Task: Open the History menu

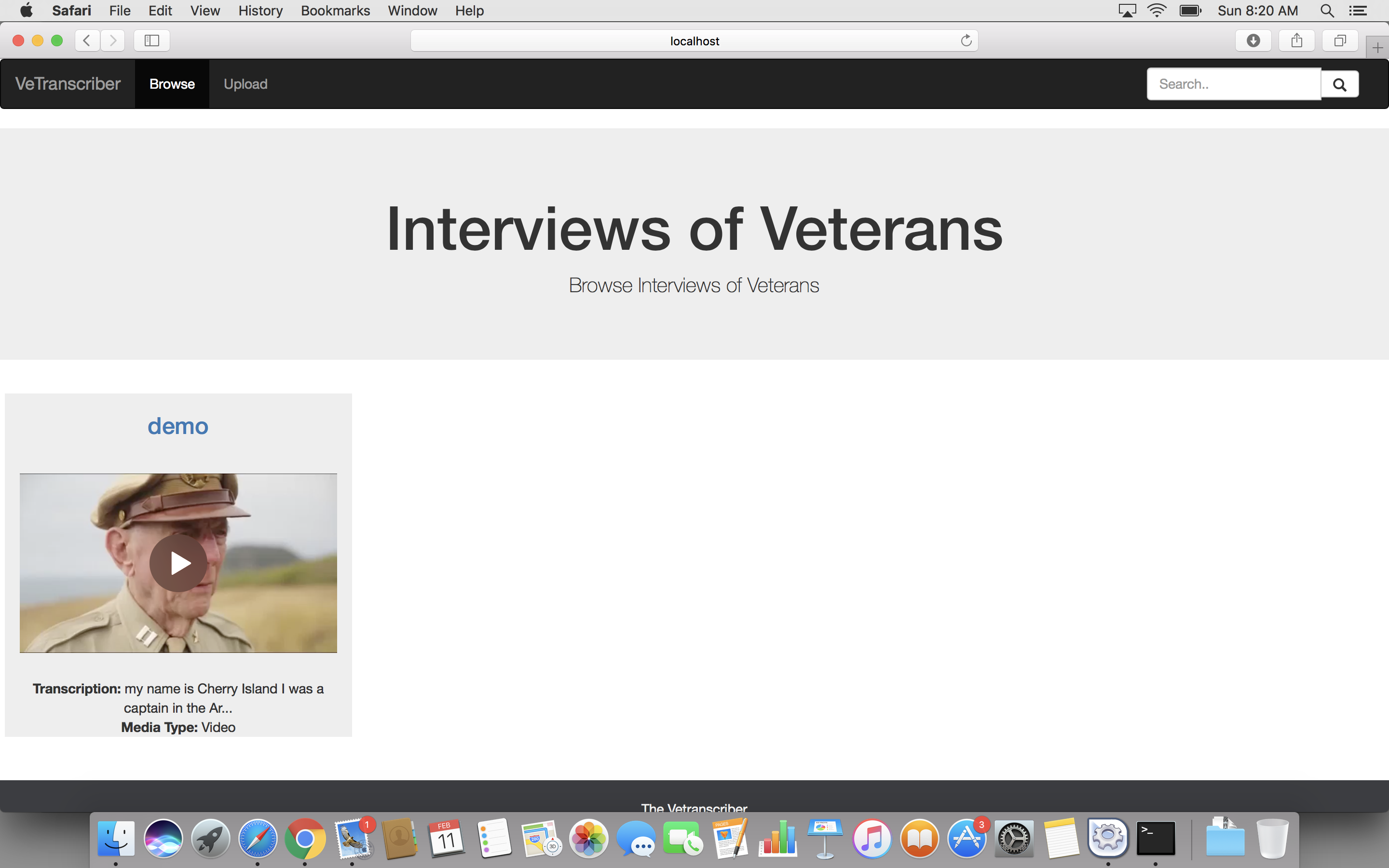Action: pyautogui.click(x=260, y=10)
